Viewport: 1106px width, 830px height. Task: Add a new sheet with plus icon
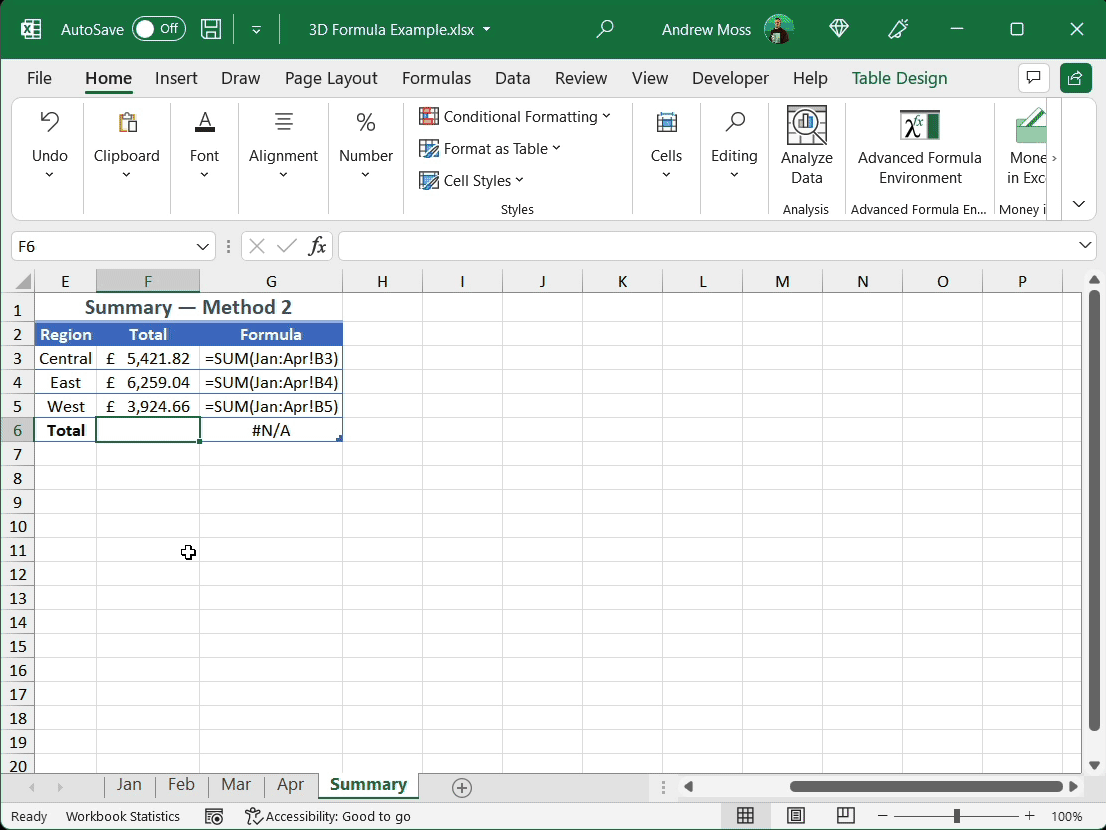(x=462, y=788)
